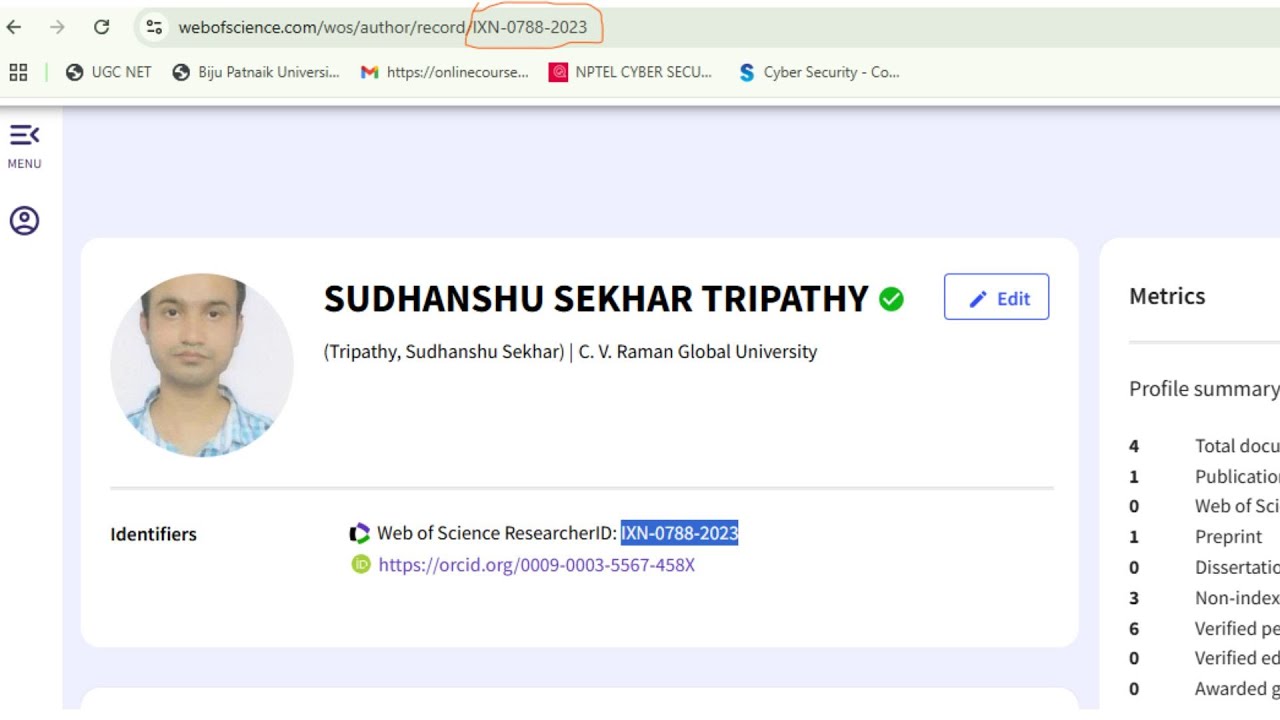
Task: Open the onlinecourses Gmail bookmark
Action: (x=445, y=72)
